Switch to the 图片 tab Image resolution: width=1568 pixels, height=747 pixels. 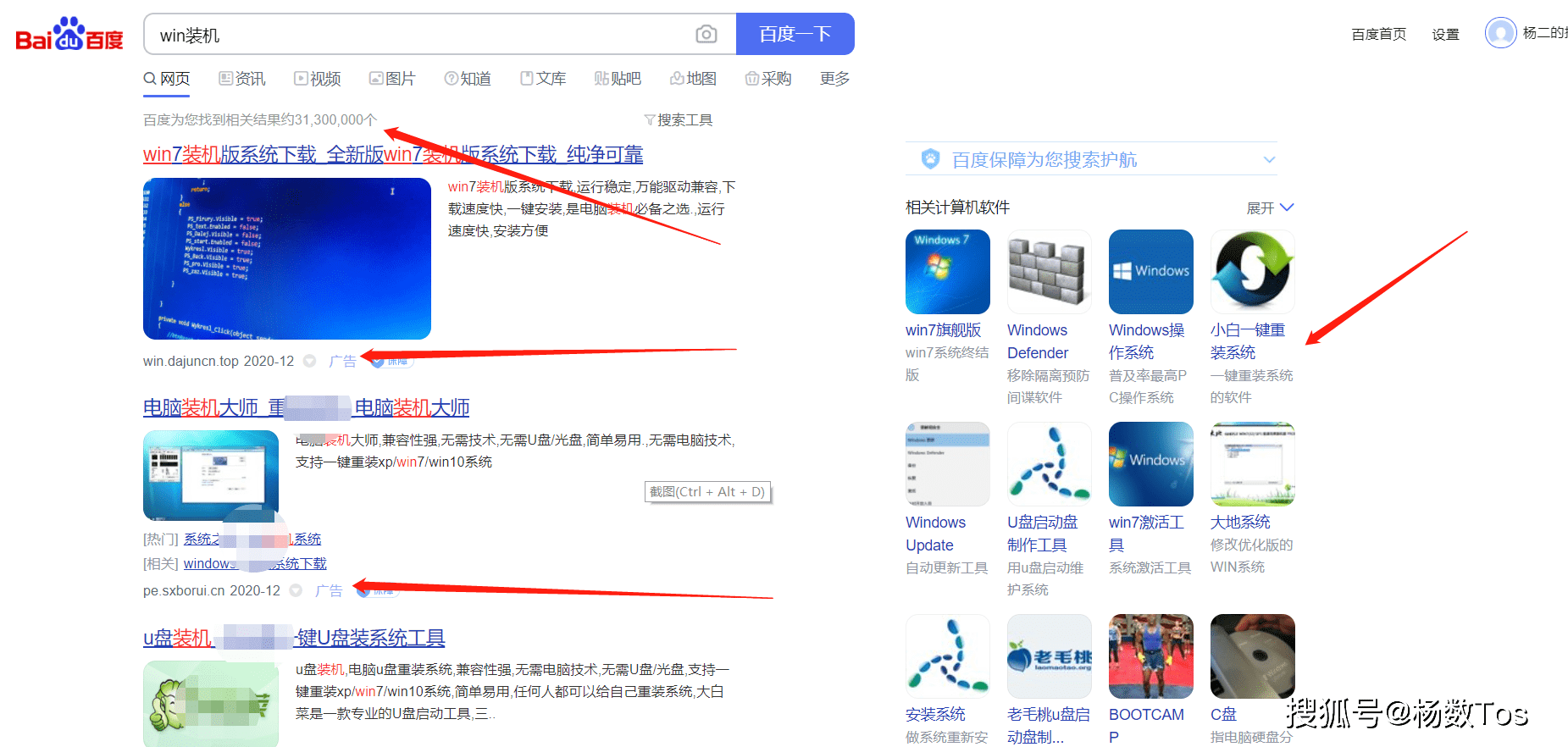pos(392,79)
